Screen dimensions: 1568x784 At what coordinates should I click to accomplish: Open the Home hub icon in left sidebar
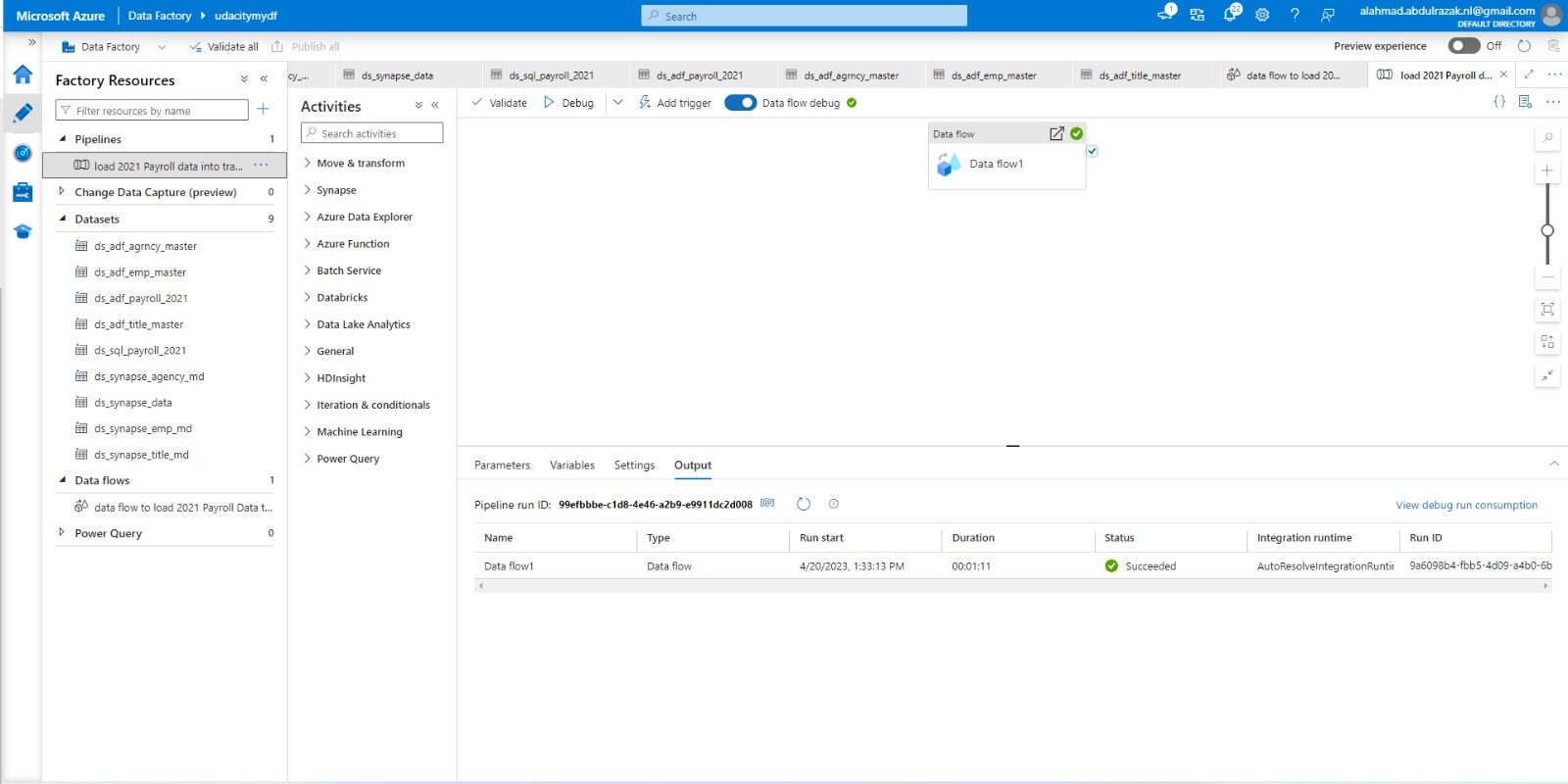point(23,74)
